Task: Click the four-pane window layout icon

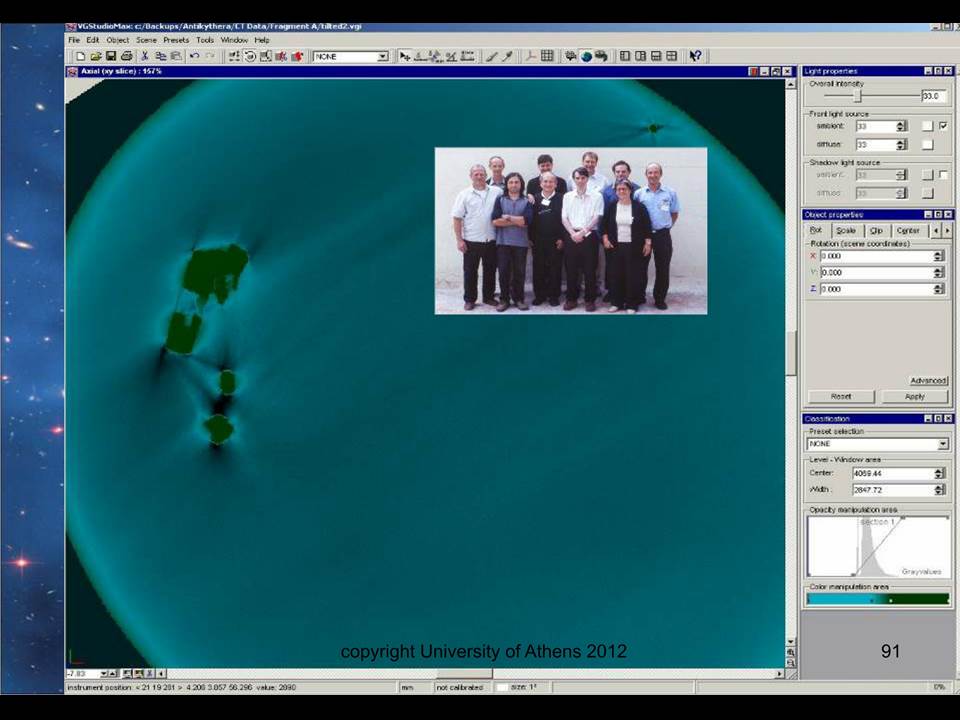Action: (x=672, y=56)
